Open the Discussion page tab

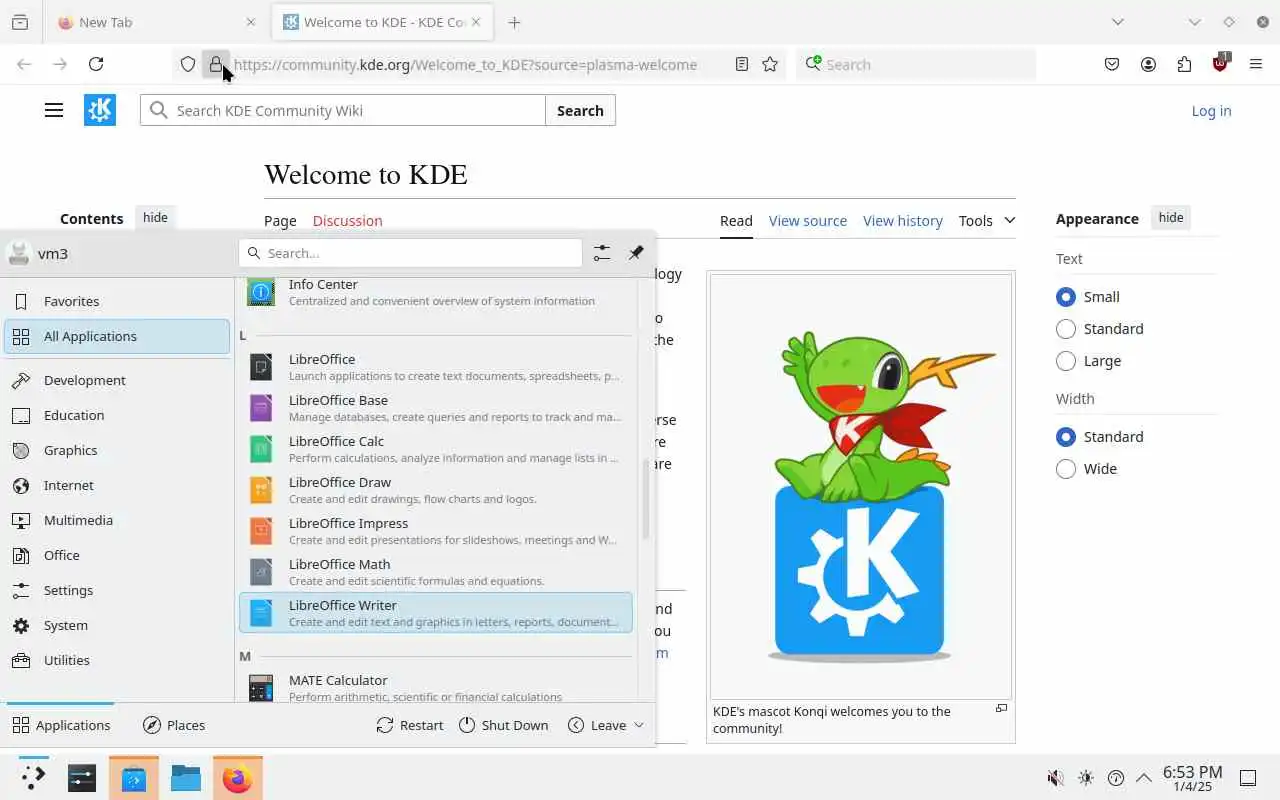coord(347,221)
